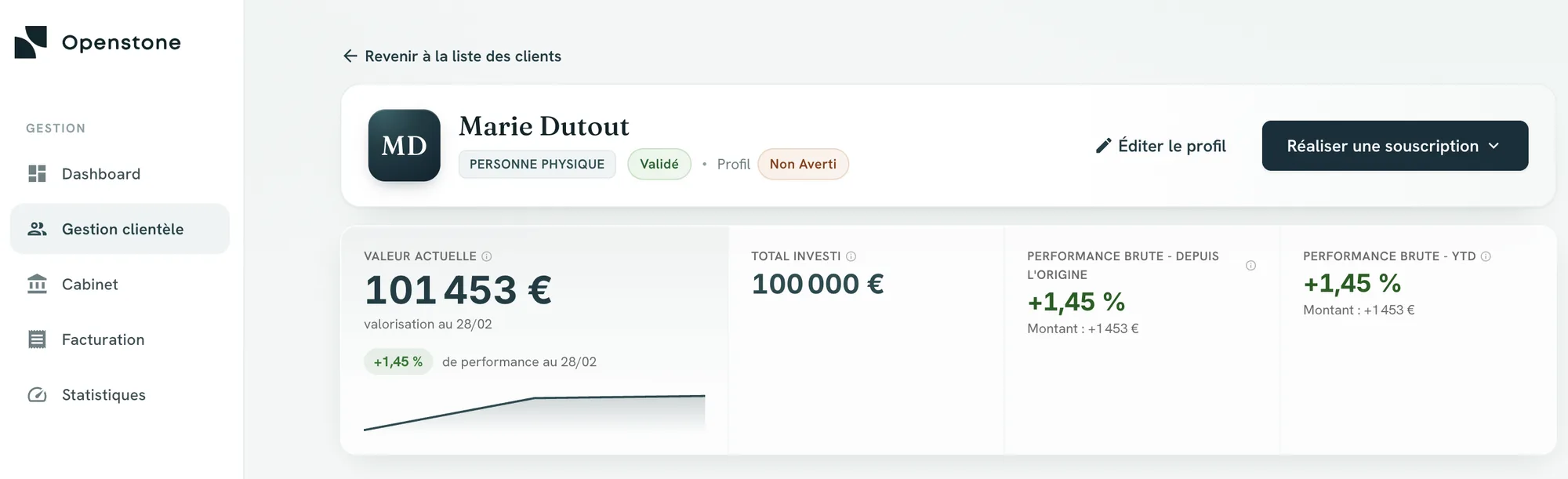Click the 'valorisation au 28/02' text
The width and height of the screenshot is (1568, 479).
pyautogui.click(x=428, y=325)
